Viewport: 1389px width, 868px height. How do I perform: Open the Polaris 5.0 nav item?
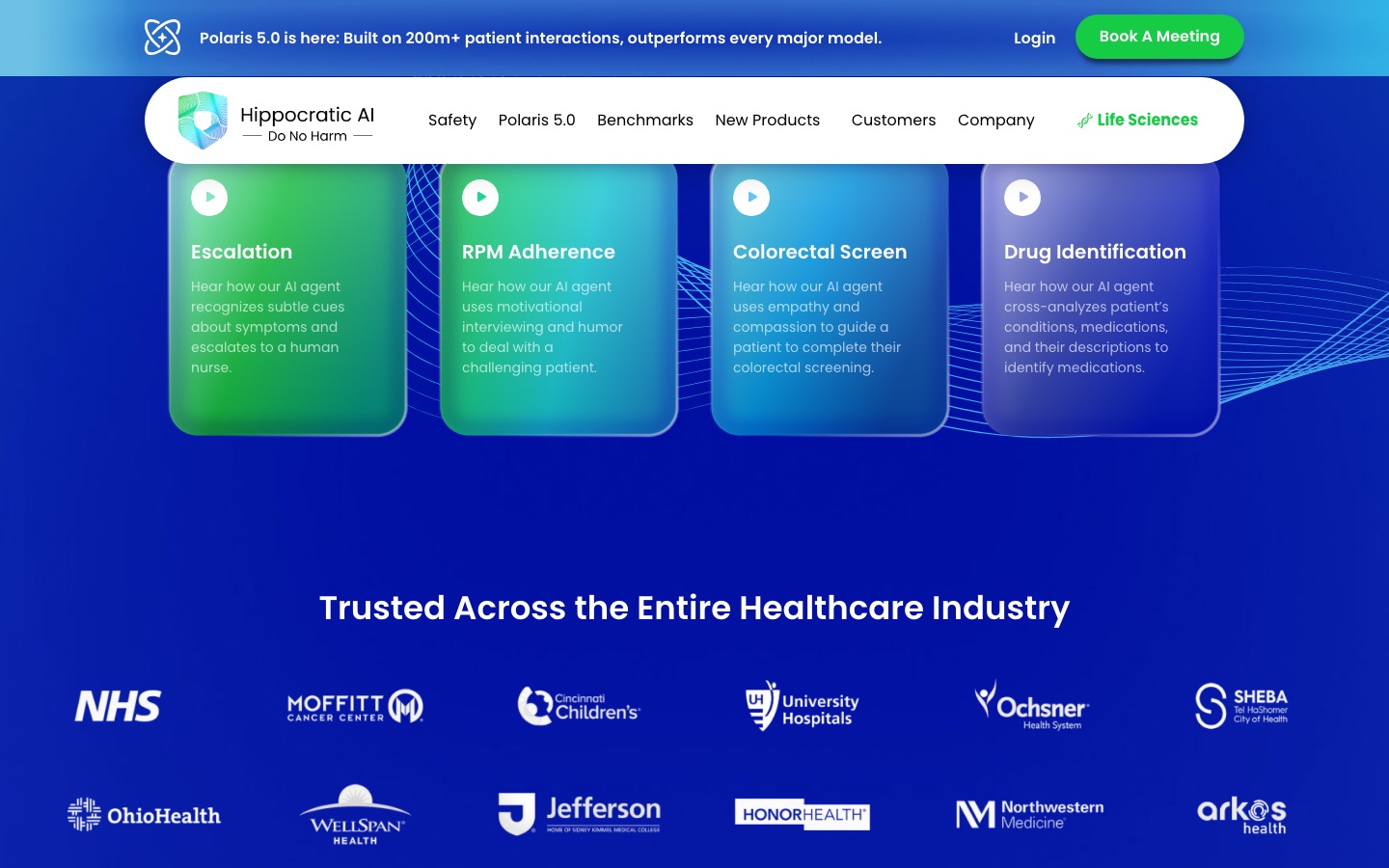click(x=536, y=121)
